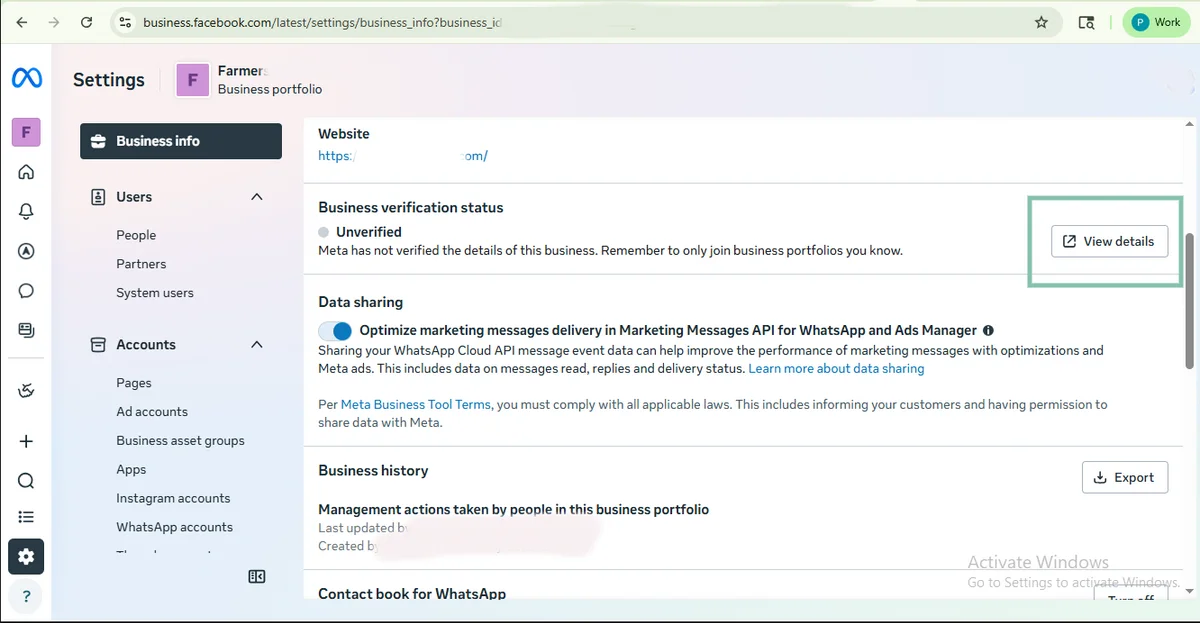The height and width of the screenshot is (623, 1200).
Task: Bookmark this page with star icon
Action: [x=1041, y=22]
